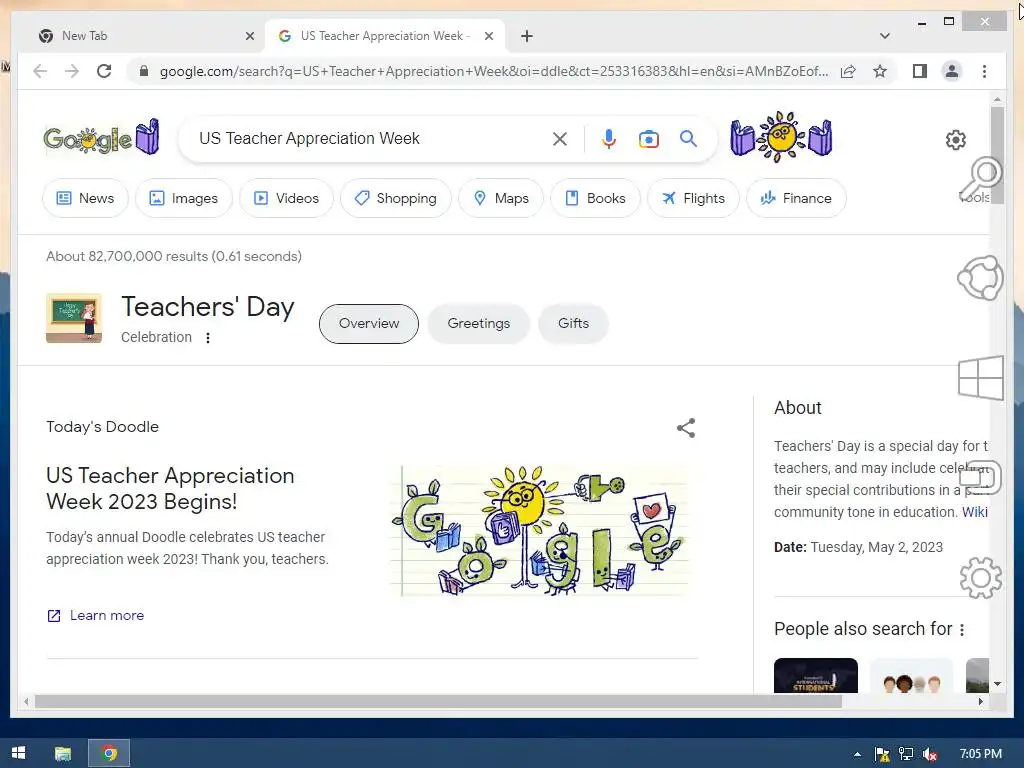Open more options next to Celebration
Viewport: 1024px width, 768px height.
208,338
